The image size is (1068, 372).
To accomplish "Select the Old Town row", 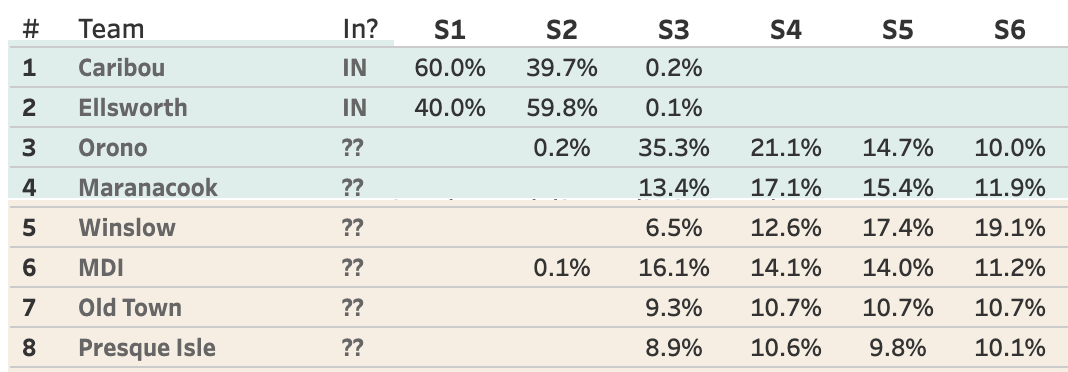I will (x=538, y=307).
